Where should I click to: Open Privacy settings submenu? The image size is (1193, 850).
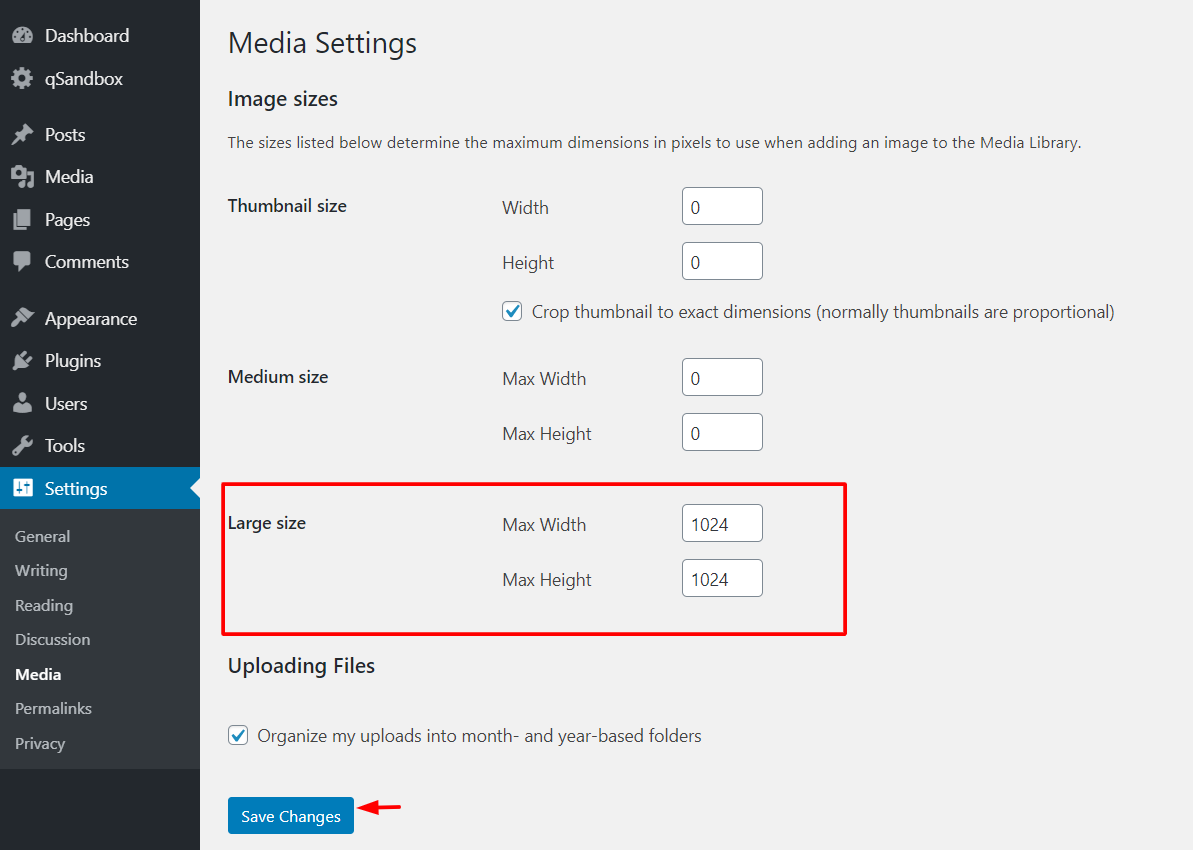(40, 743)
